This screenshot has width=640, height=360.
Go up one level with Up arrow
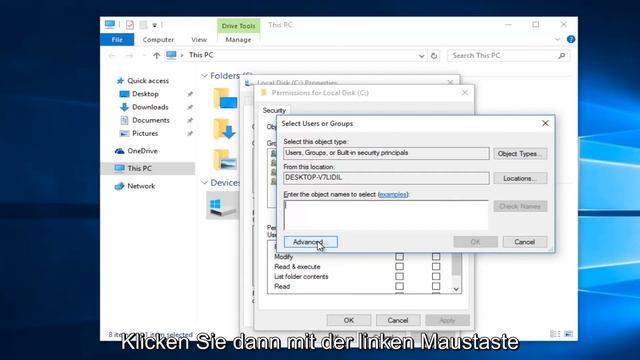(156, 56)
